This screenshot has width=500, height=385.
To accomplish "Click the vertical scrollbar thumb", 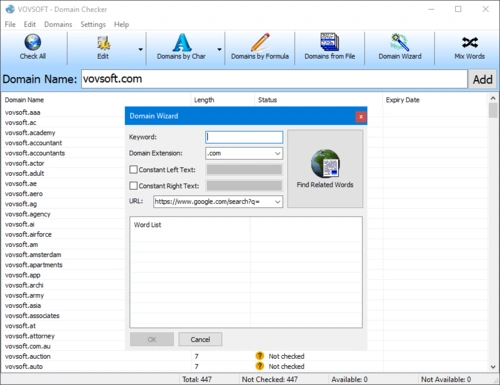I will pos(493,110).
